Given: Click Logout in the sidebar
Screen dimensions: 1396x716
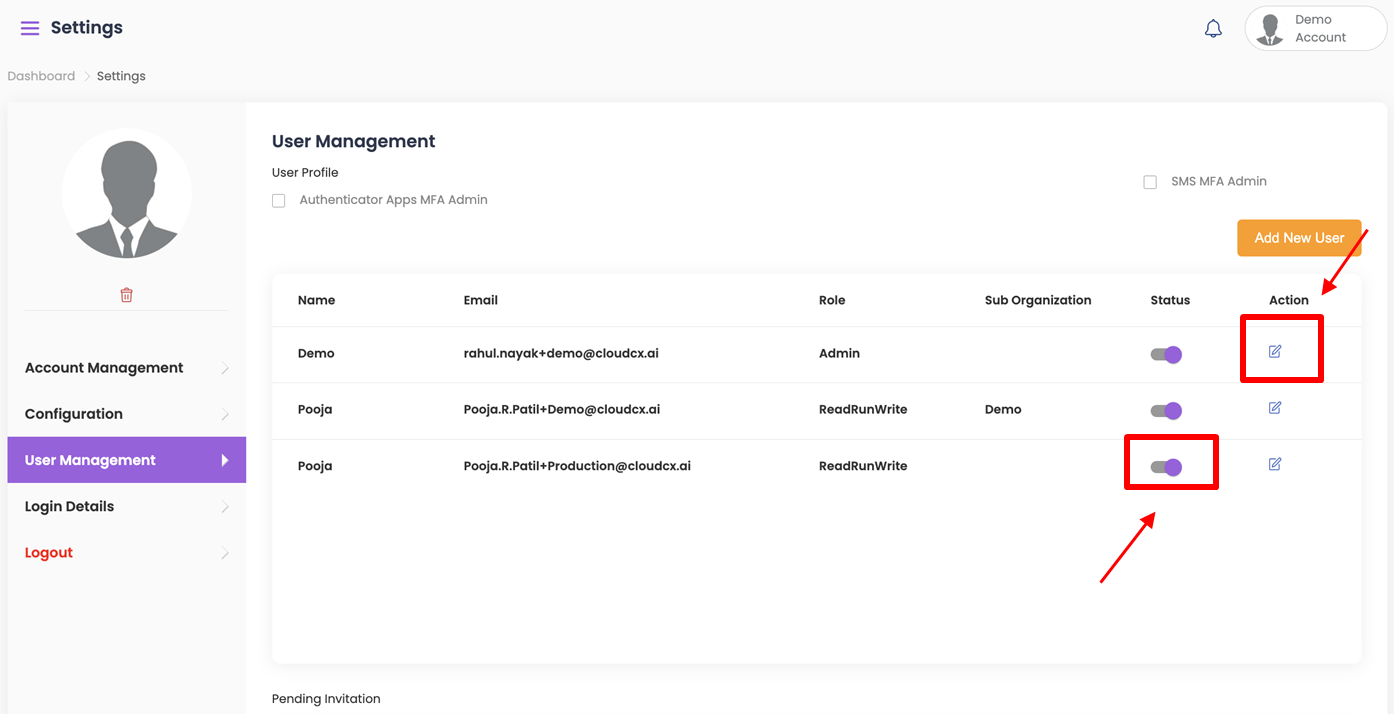Looking at the screenshot, I should [x=49, y=553].
